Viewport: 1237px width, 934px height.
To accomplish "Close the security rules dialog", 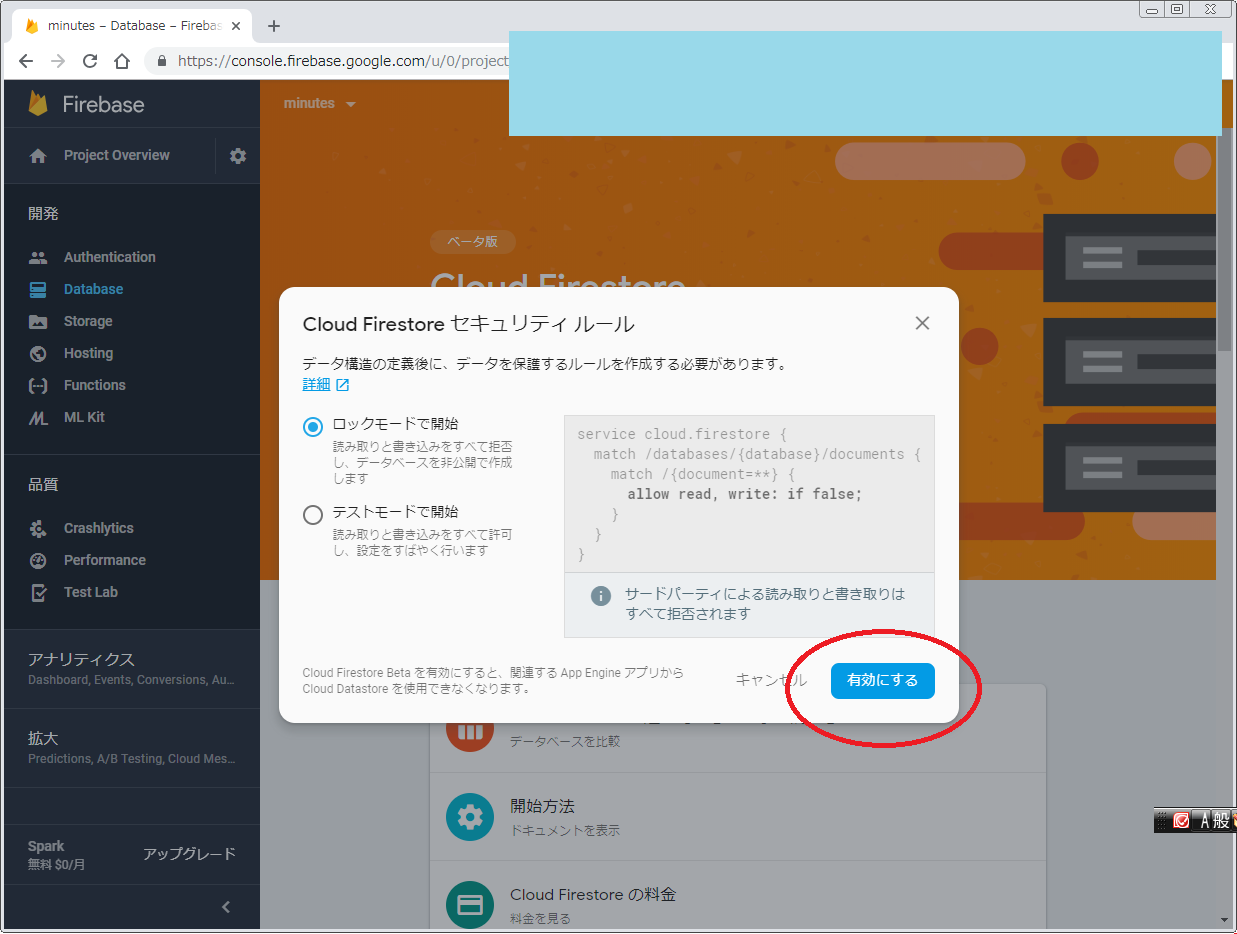I will pos(922,323).
